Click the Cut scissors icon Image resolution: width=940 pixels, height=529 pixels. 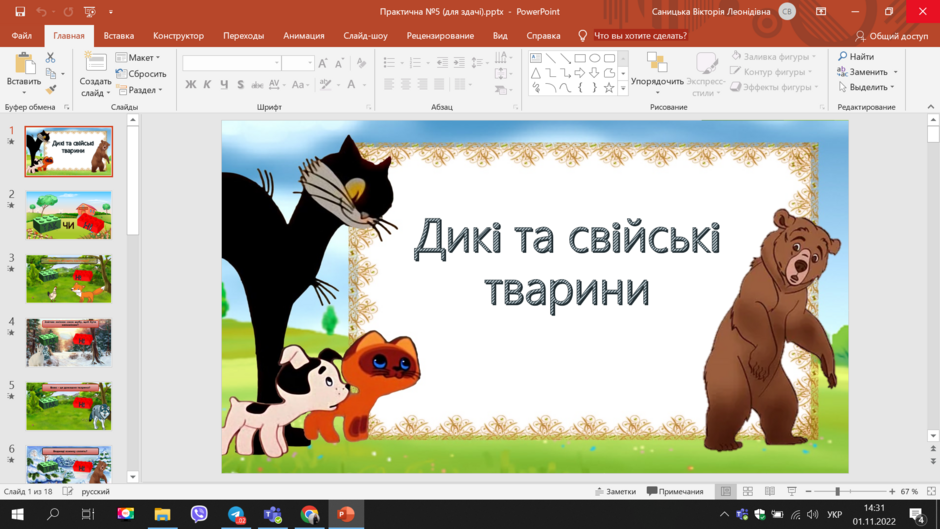pyautogui.click(x=50, y=58)
